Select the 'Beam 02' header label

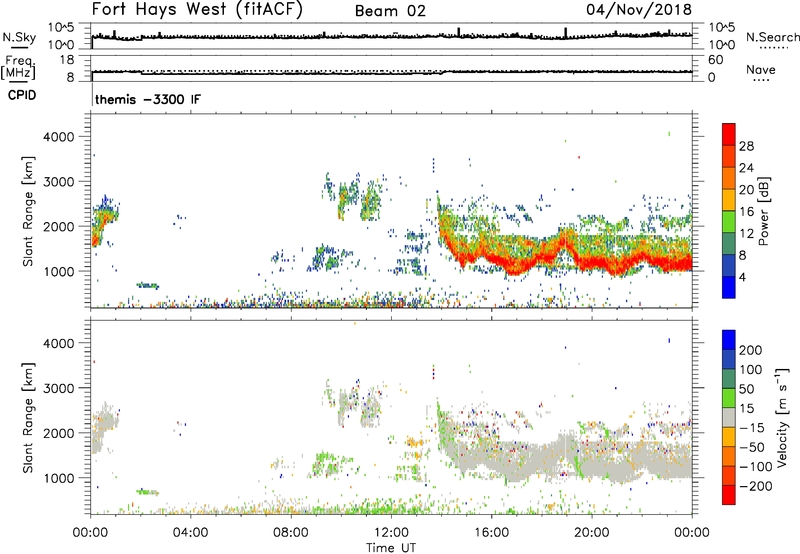[390, 11]
